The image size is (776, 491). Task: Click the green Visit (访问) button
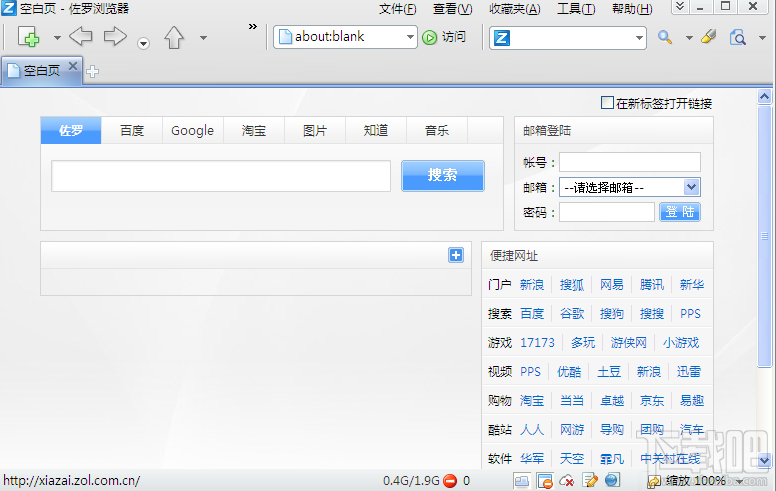[444, 37]
